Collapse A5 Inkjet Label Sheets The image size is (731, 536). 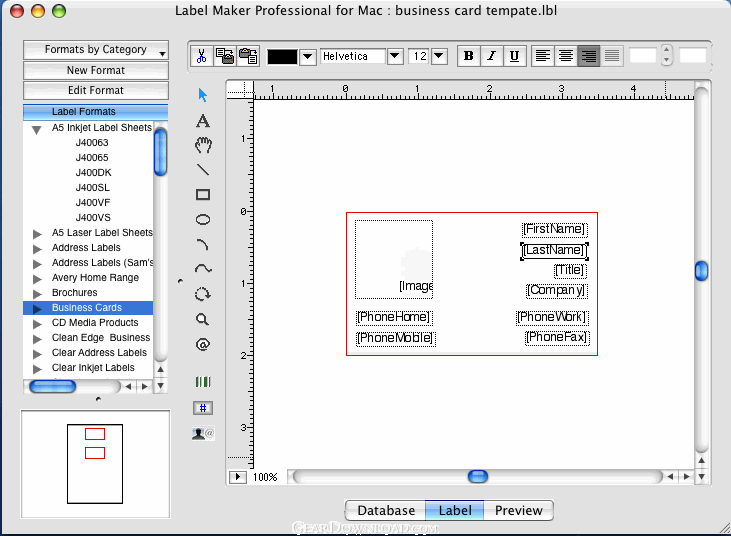pyautogui.click(x=36, y=129)
